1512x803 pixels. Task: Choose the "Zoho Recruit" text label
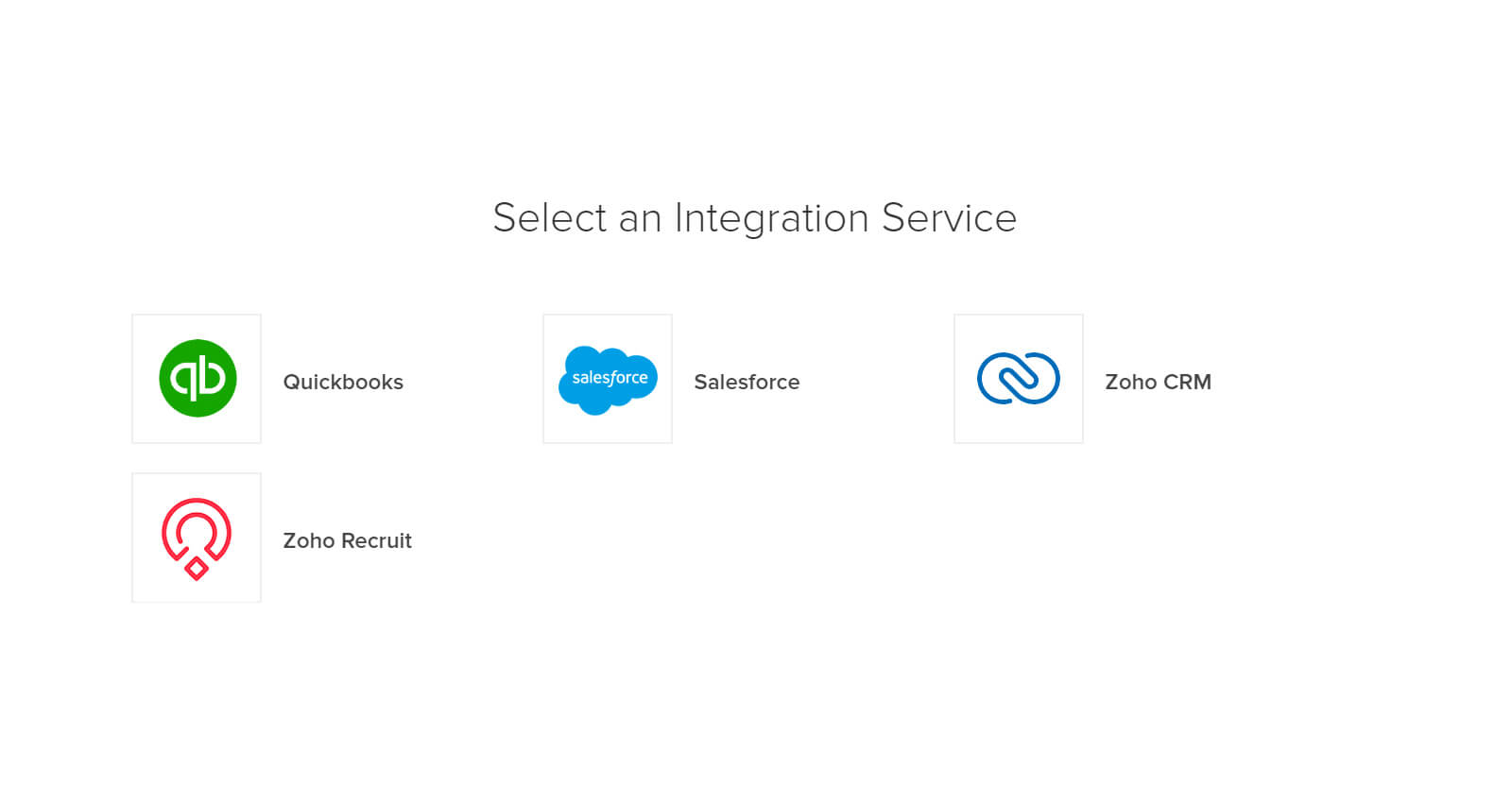347,540
